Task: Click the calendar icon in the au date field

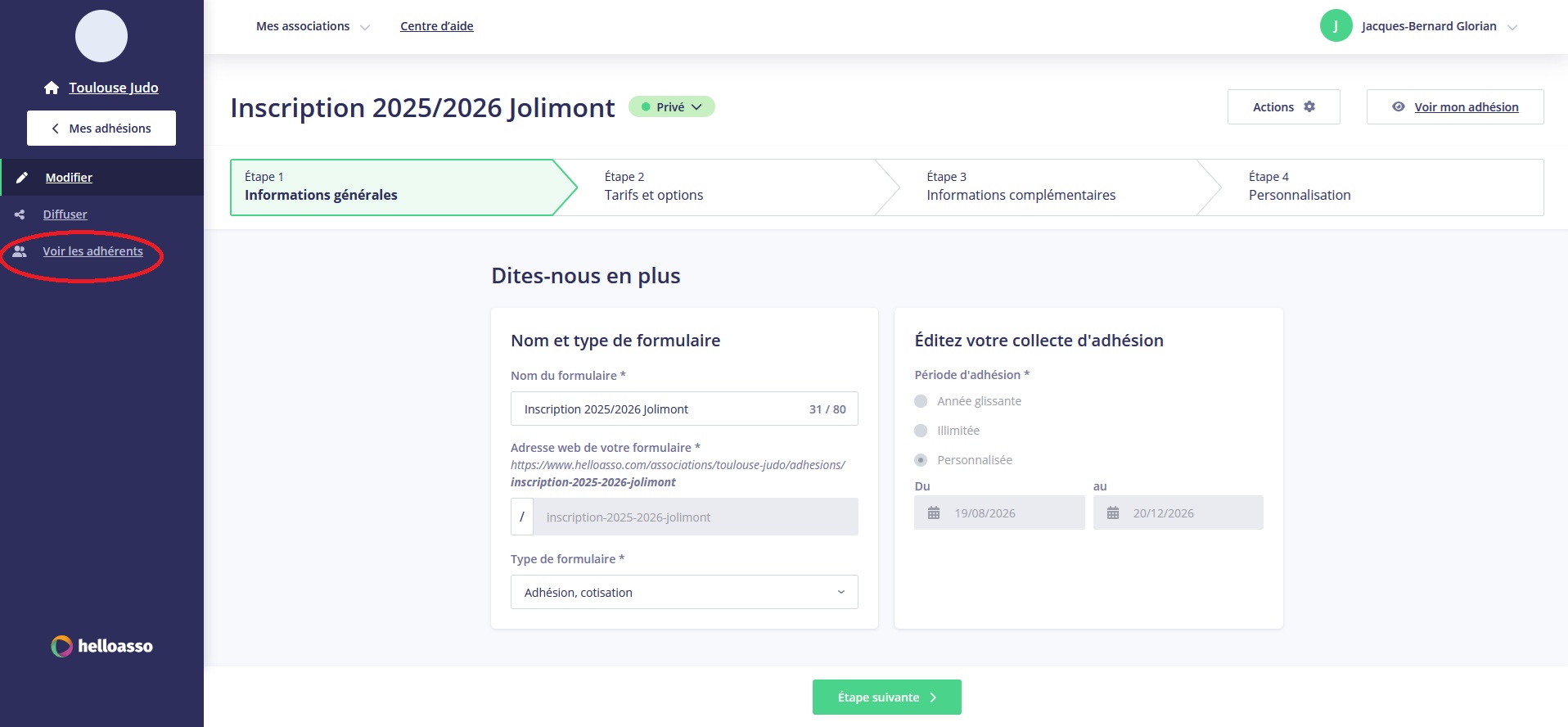Action: 1113,513
